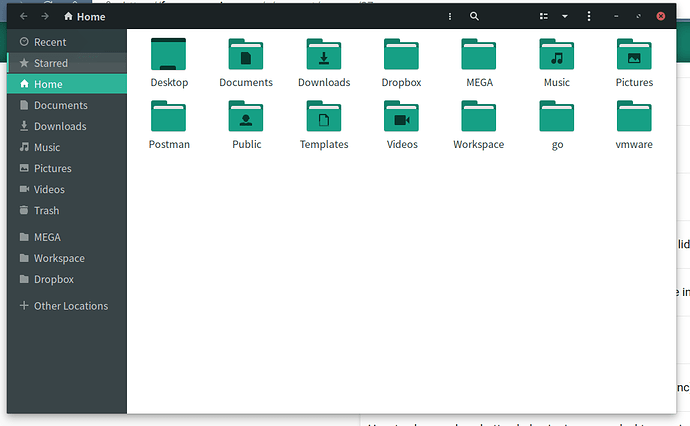
Task: Open the Downloads folder in the grid
Action: point(324,54)
